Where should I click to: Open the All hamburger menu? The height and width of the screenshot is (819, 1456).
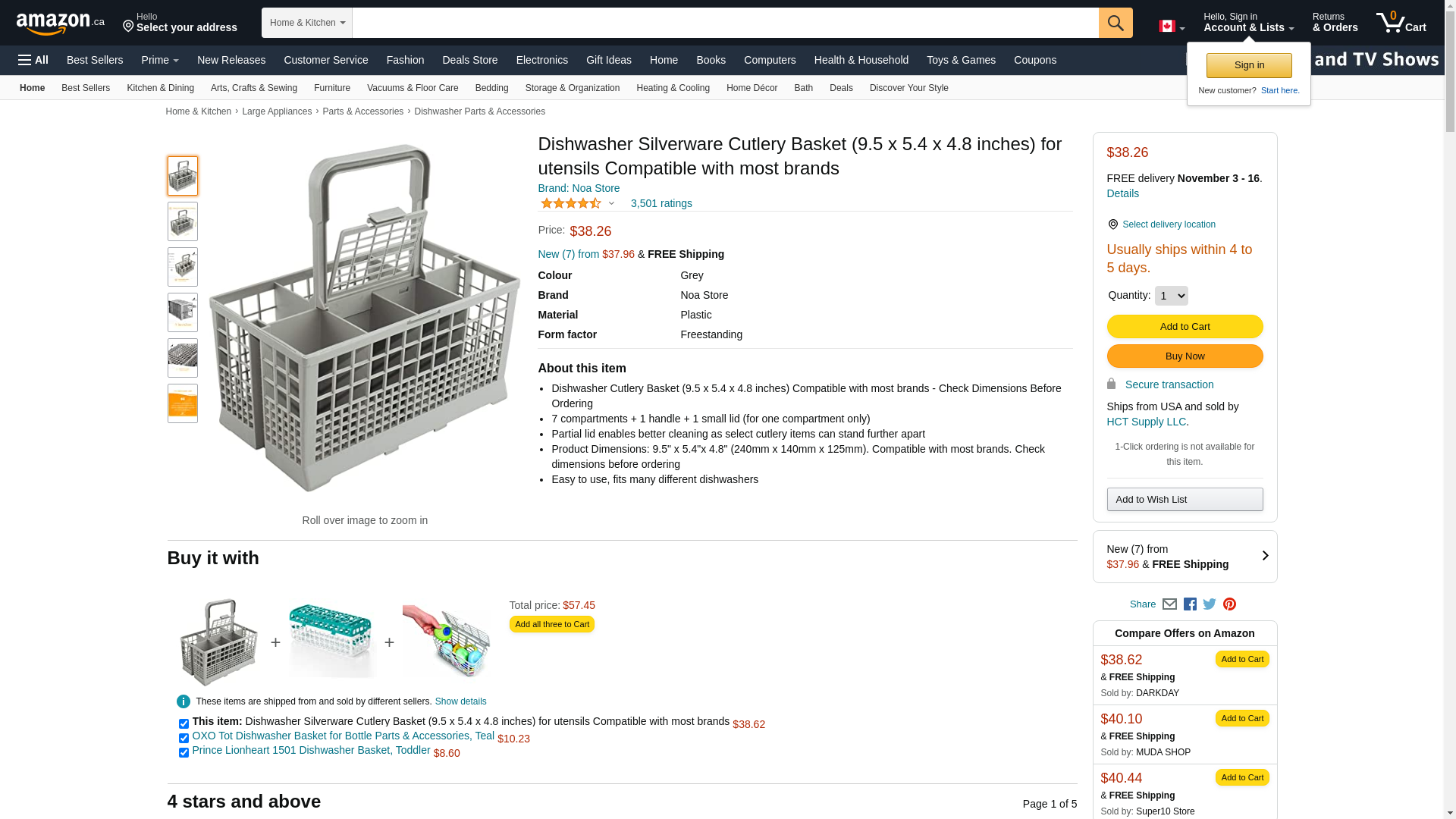[33, 60]
